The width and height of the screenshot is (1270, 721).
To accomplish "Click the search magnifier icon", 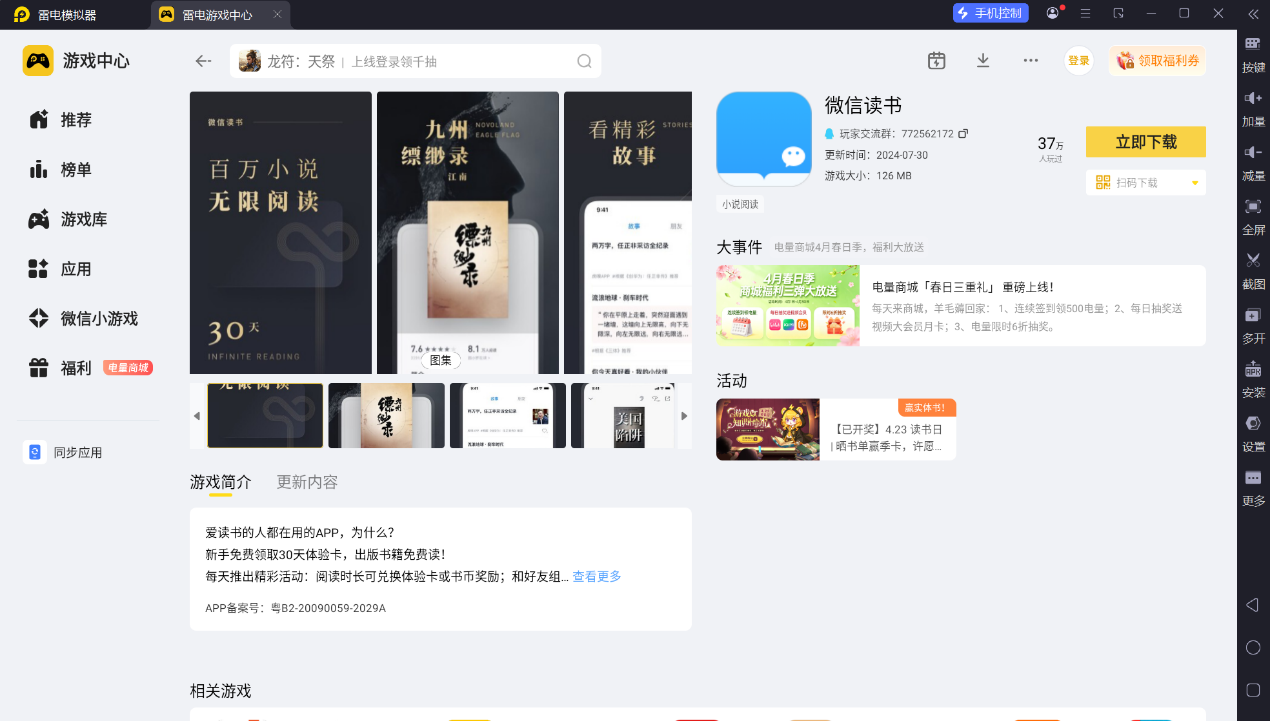I will 584,61.
